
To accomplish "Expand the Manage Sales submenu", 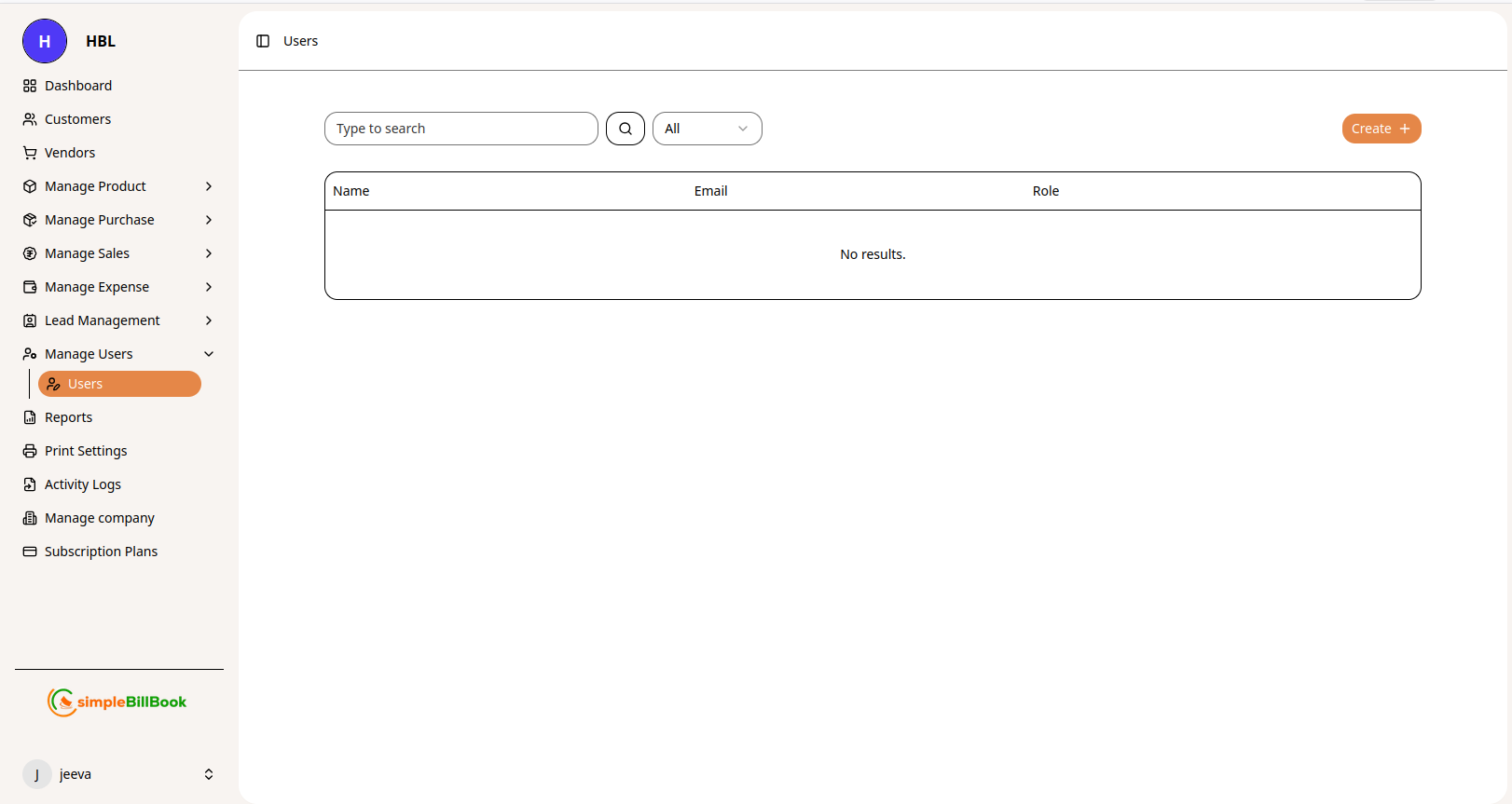I will click(209, 253).
